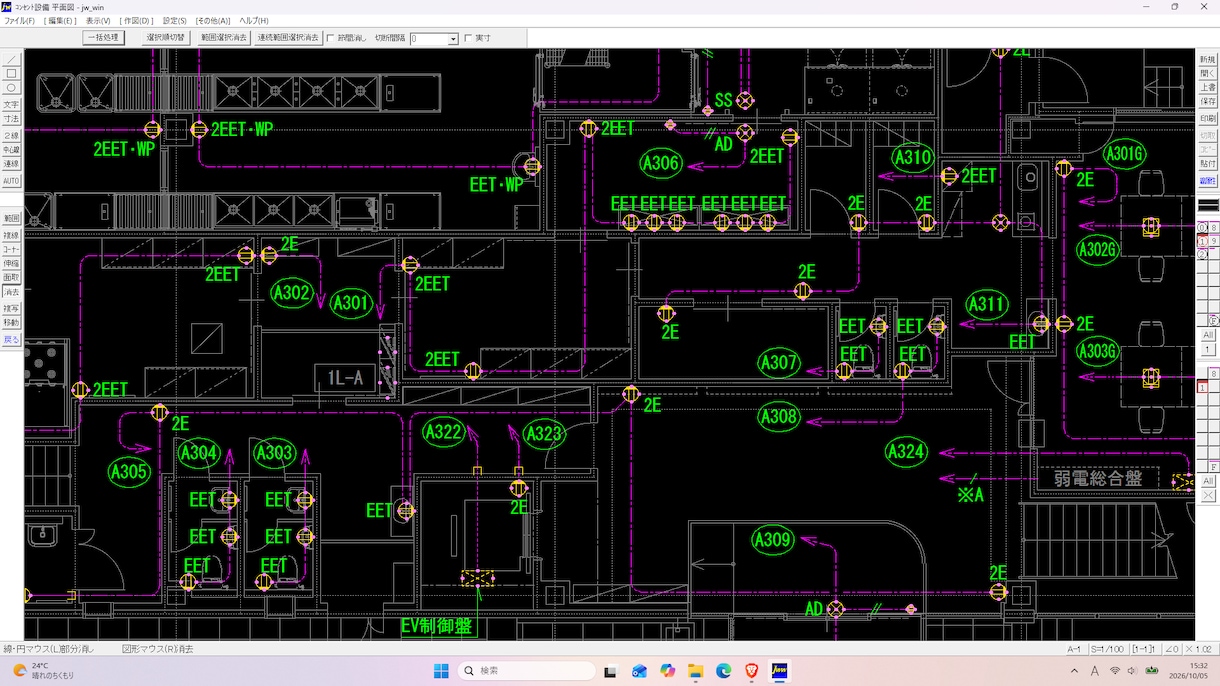
Task: Click the 新規 new file button
Action: tap(1208, 60)
